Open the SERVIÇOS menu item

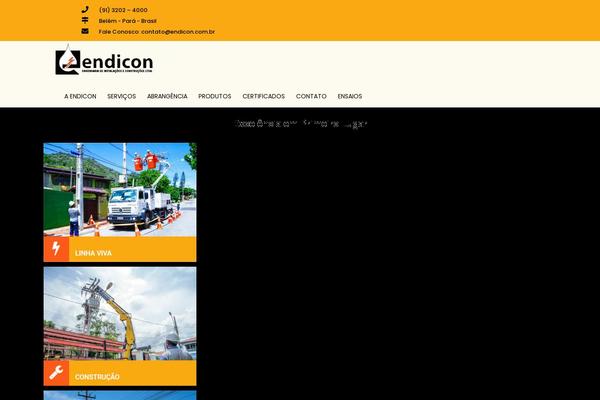pos(121,96)
